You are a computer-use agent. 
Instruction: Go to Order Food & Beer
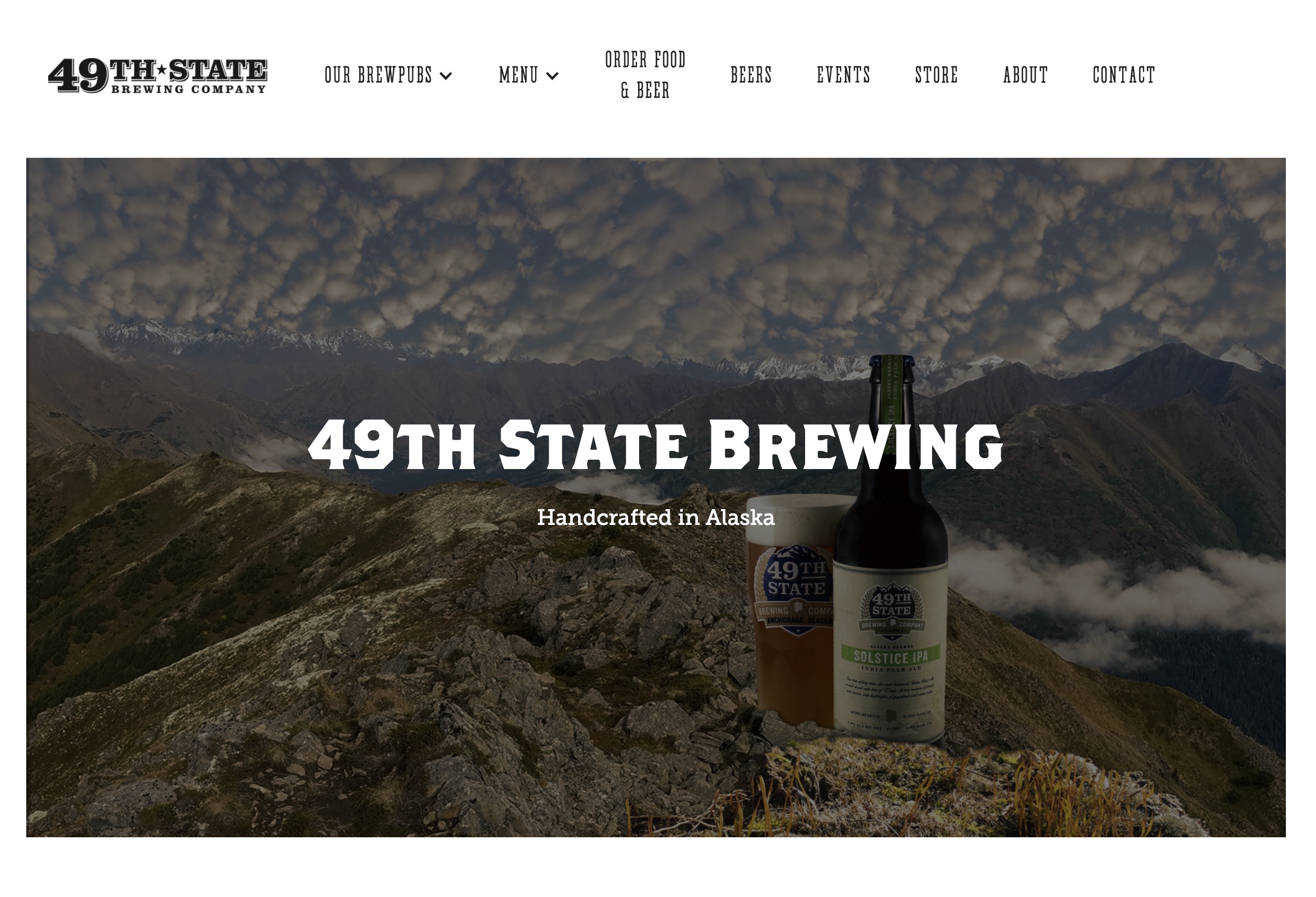click(645, 75)
